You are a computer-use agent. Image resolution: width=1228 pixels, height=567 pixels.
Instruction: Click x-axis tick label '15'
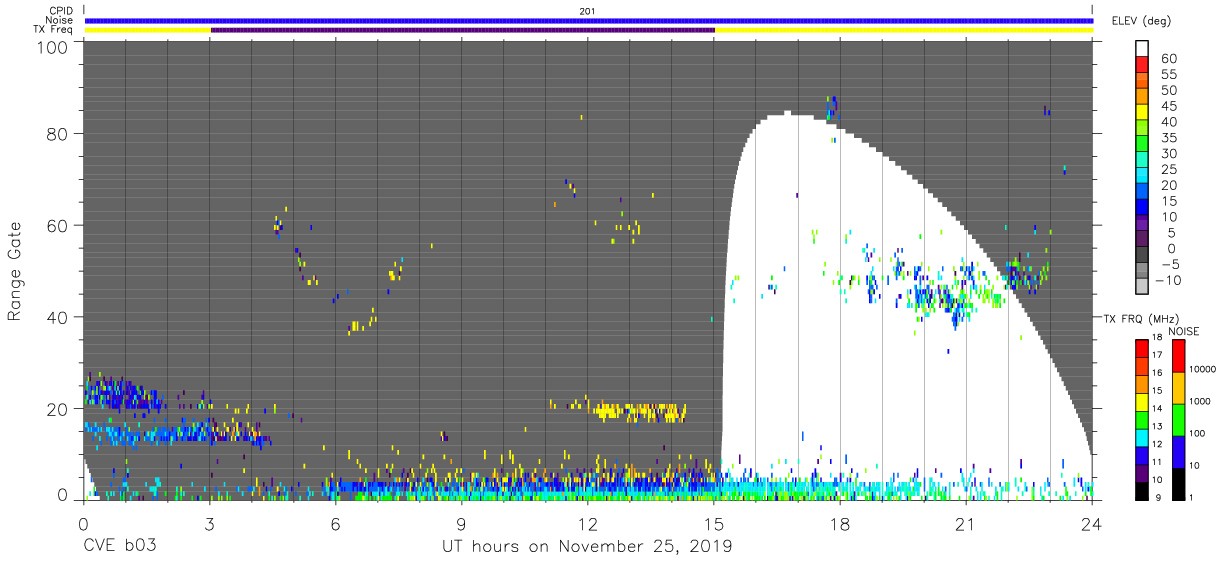[x=714, y=526]
